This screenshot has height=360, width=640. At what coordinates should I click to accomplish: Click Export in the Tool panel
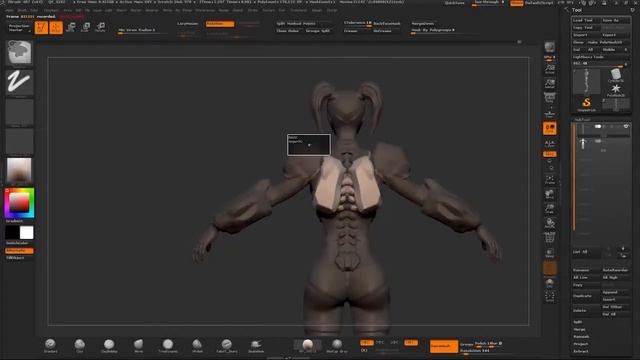click(x=616, y=35)
